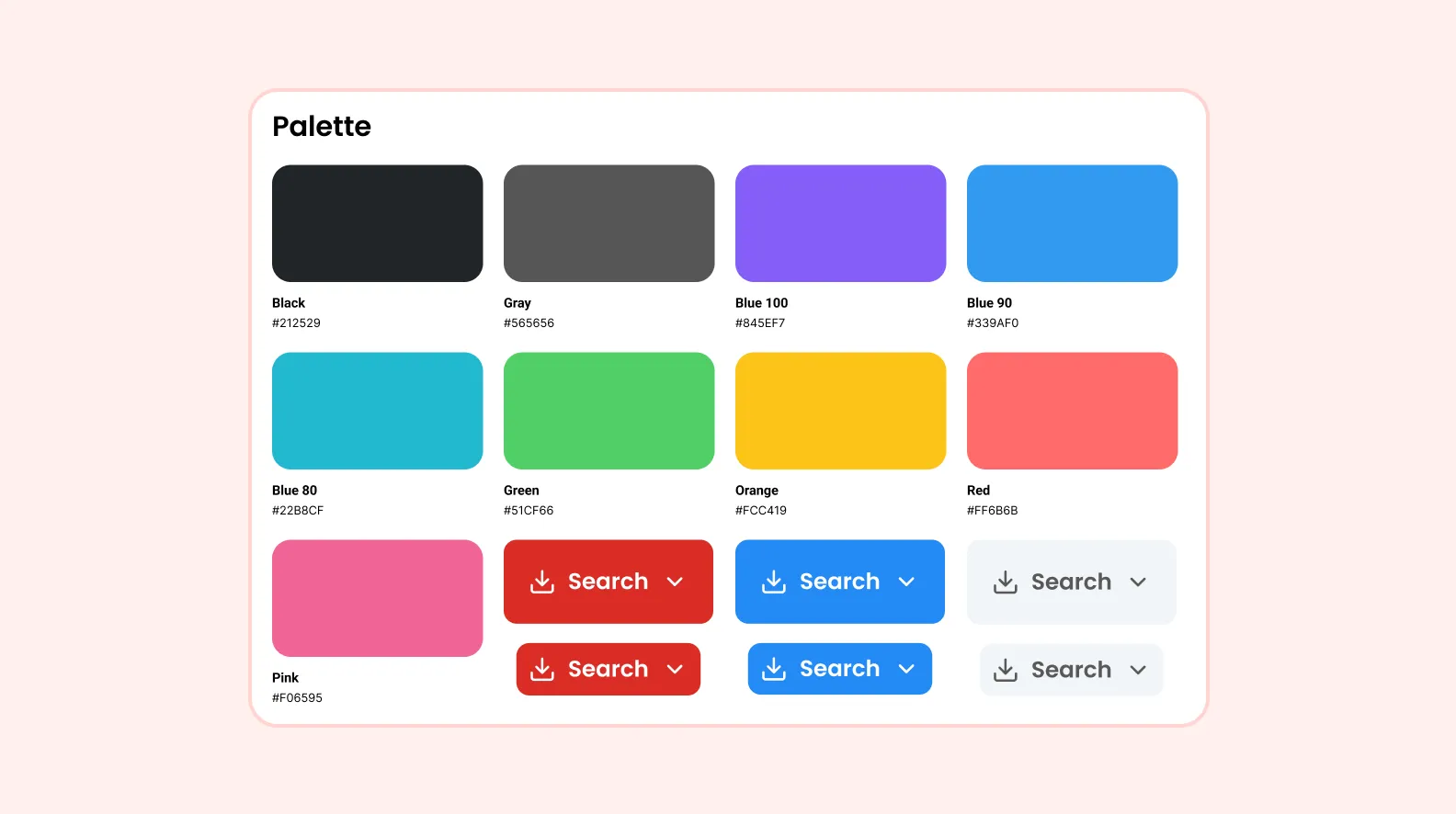Select the Gray color swatch
The height and width of the screenshot is (814, 1456).
609,223
